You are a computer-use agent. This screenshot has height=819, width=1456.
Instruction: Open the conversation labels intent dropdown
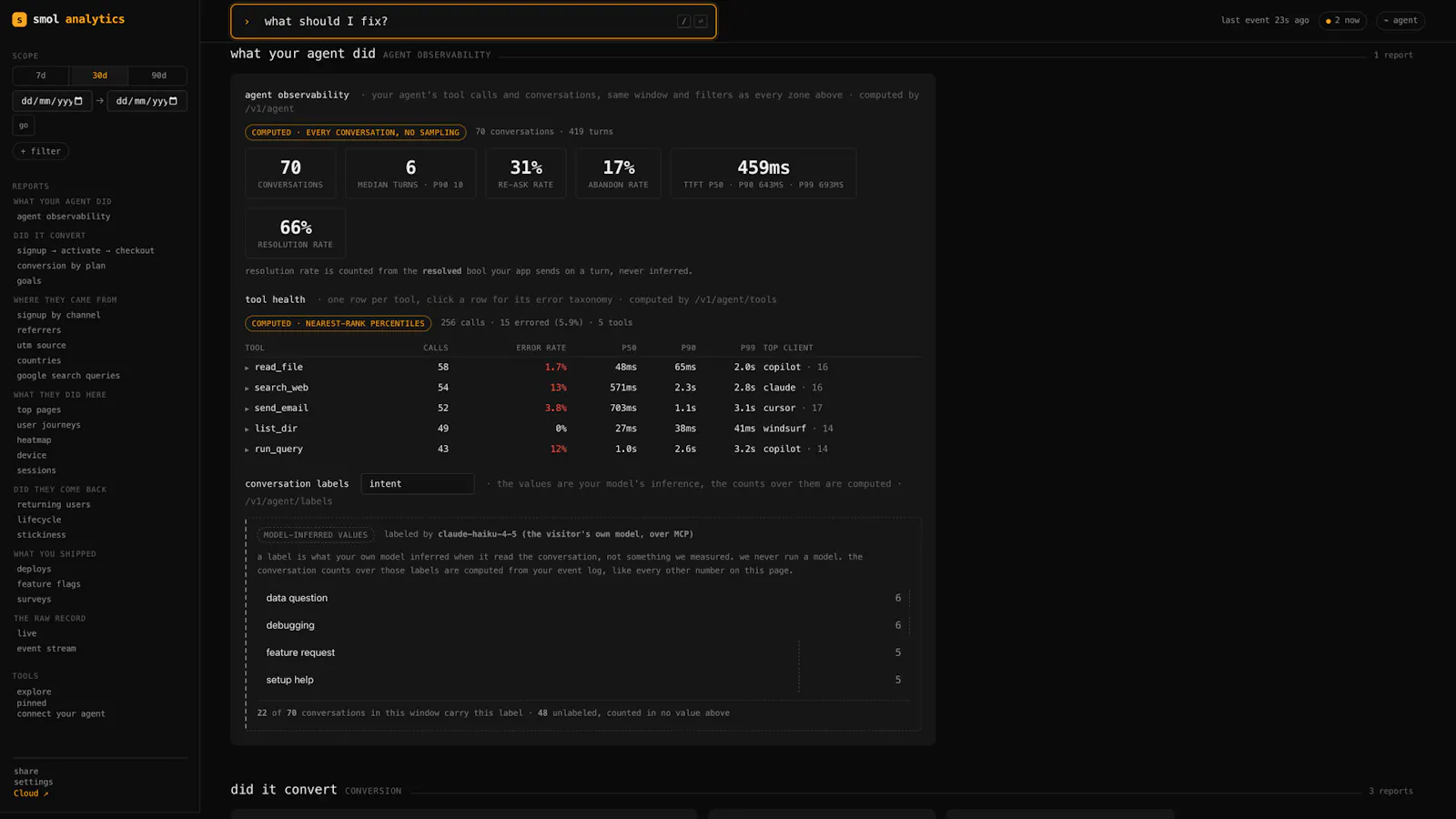coord(418,484)
